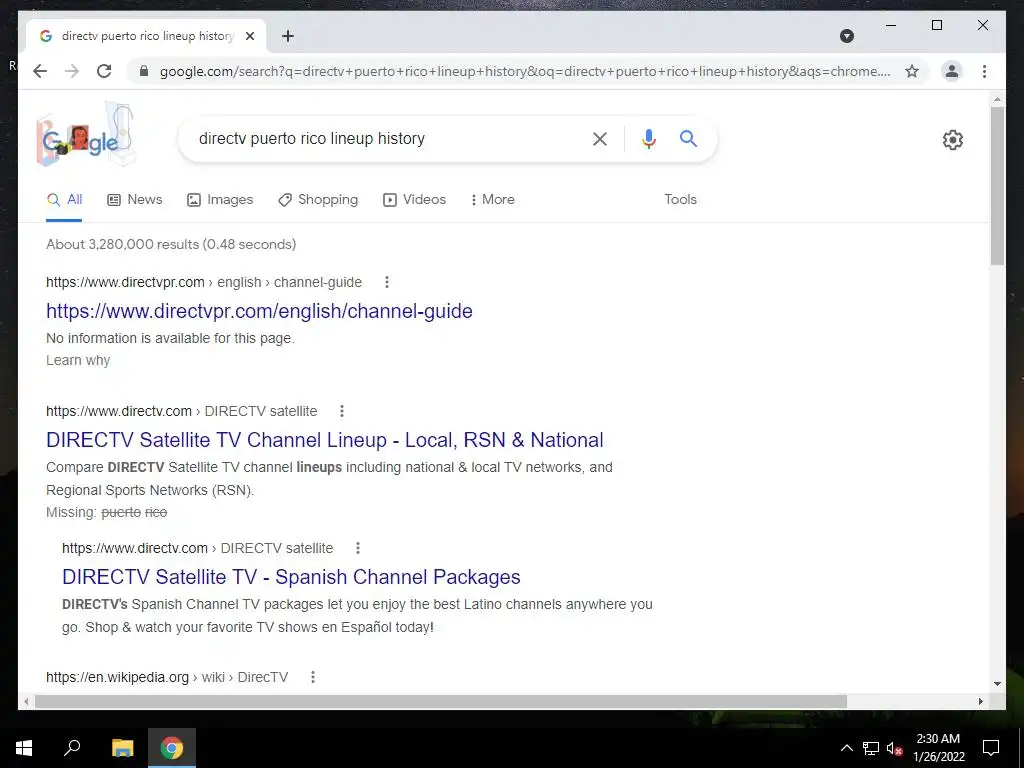This screenshot has width=1024, height=768.
Task: Open the network status tray icon
Action: coord(871,748)
